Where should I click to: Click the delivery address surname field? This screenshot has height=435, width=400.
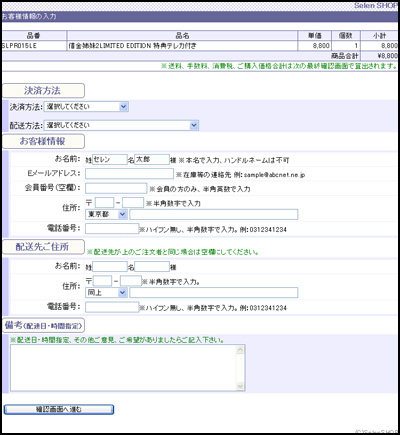tap(110, 267)
